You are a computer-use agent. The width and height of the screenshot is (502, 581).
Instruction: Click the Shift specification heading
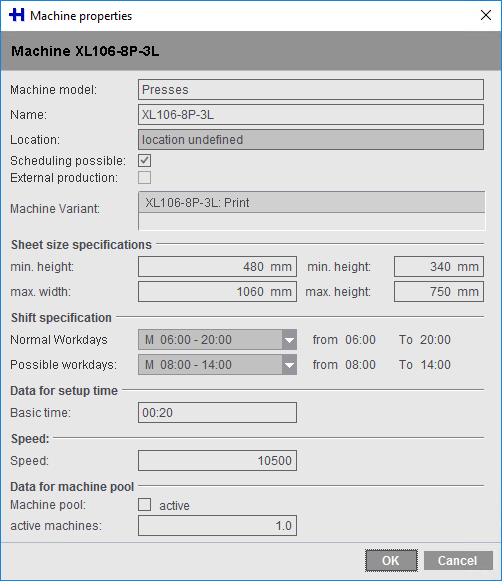coord(61,318)
